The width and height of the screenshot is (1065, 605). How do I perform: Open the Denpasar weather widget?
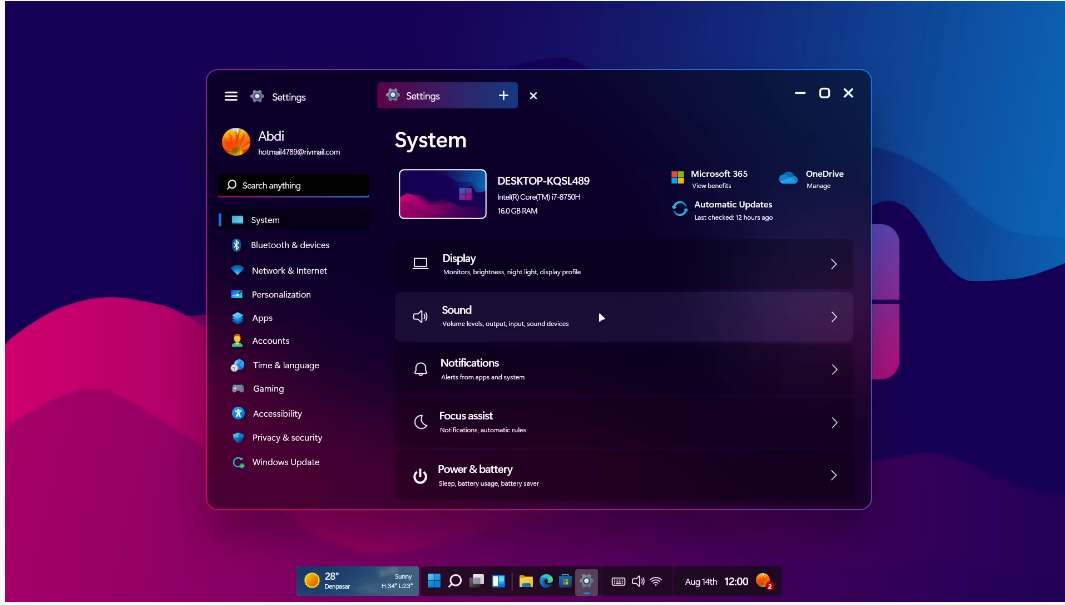point(358,581)
